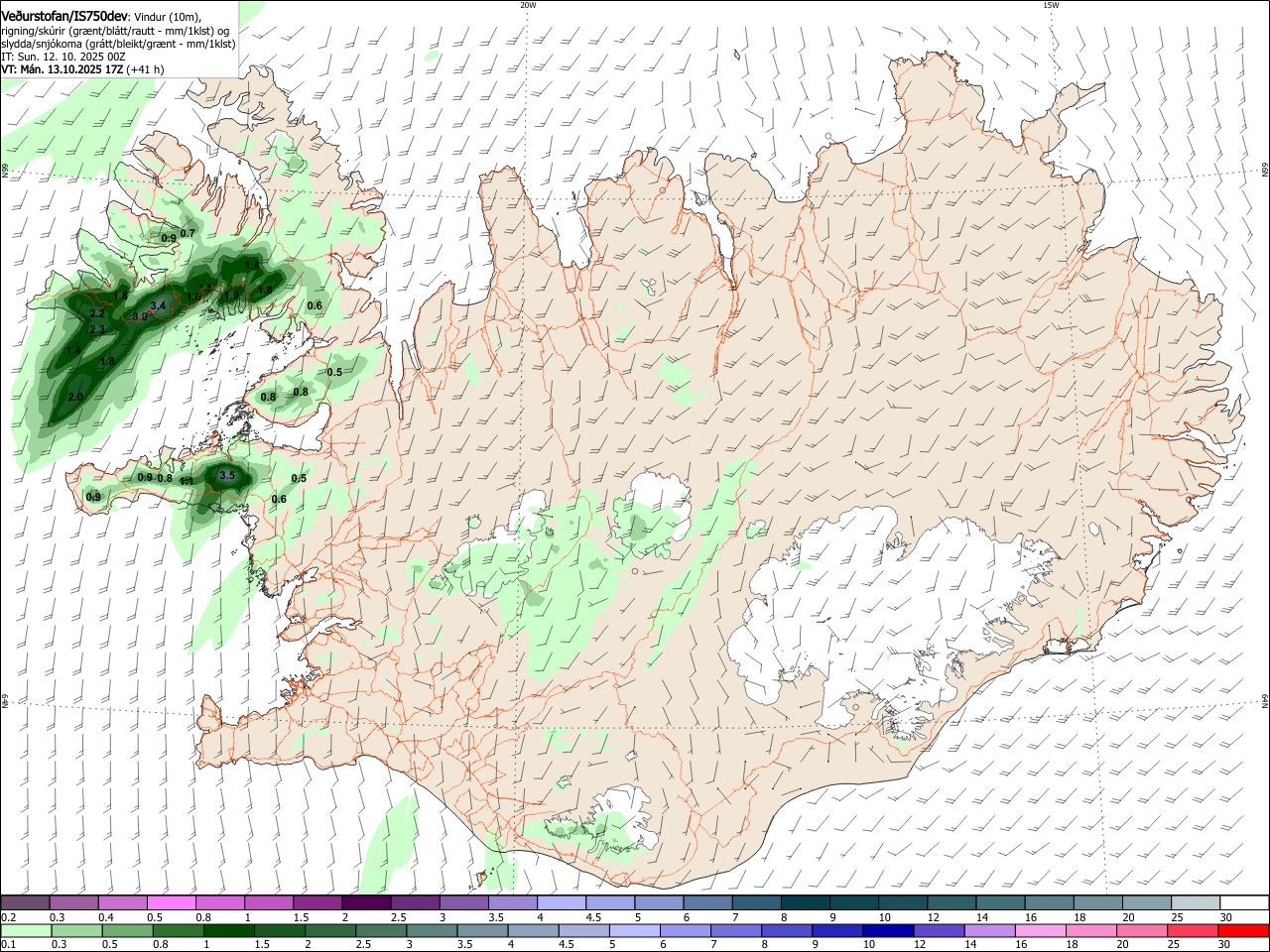
Task: Select the navy blue rain-scale swatch above 10
Action: [x=887, y=931]
